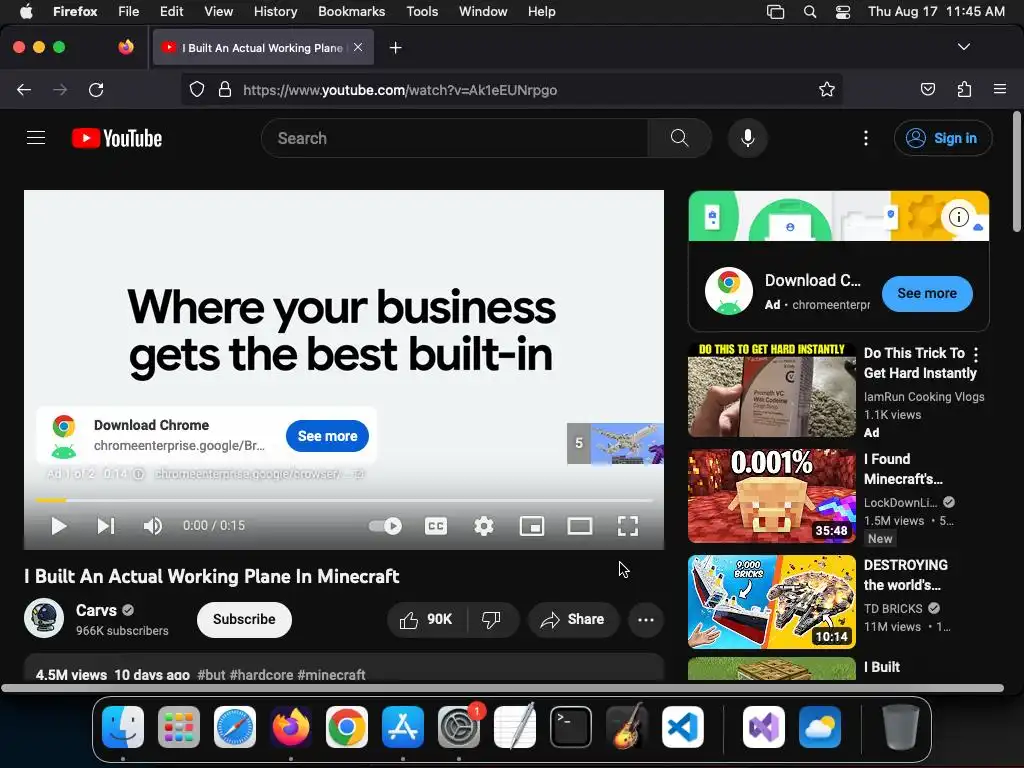
Task: Open the File menu
Action: (128, 11)
